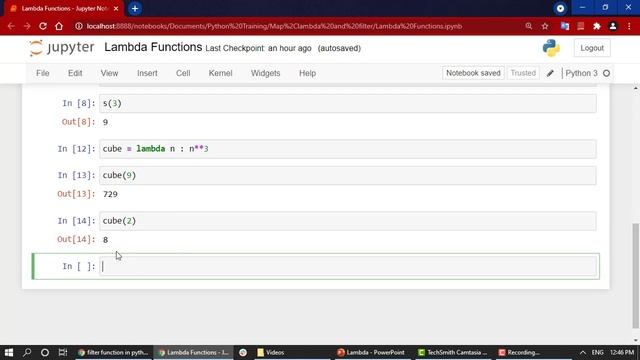This screenshot has height=360, width=640.
Task: Click the In [12] prompt label
Action: coord(76,149)
